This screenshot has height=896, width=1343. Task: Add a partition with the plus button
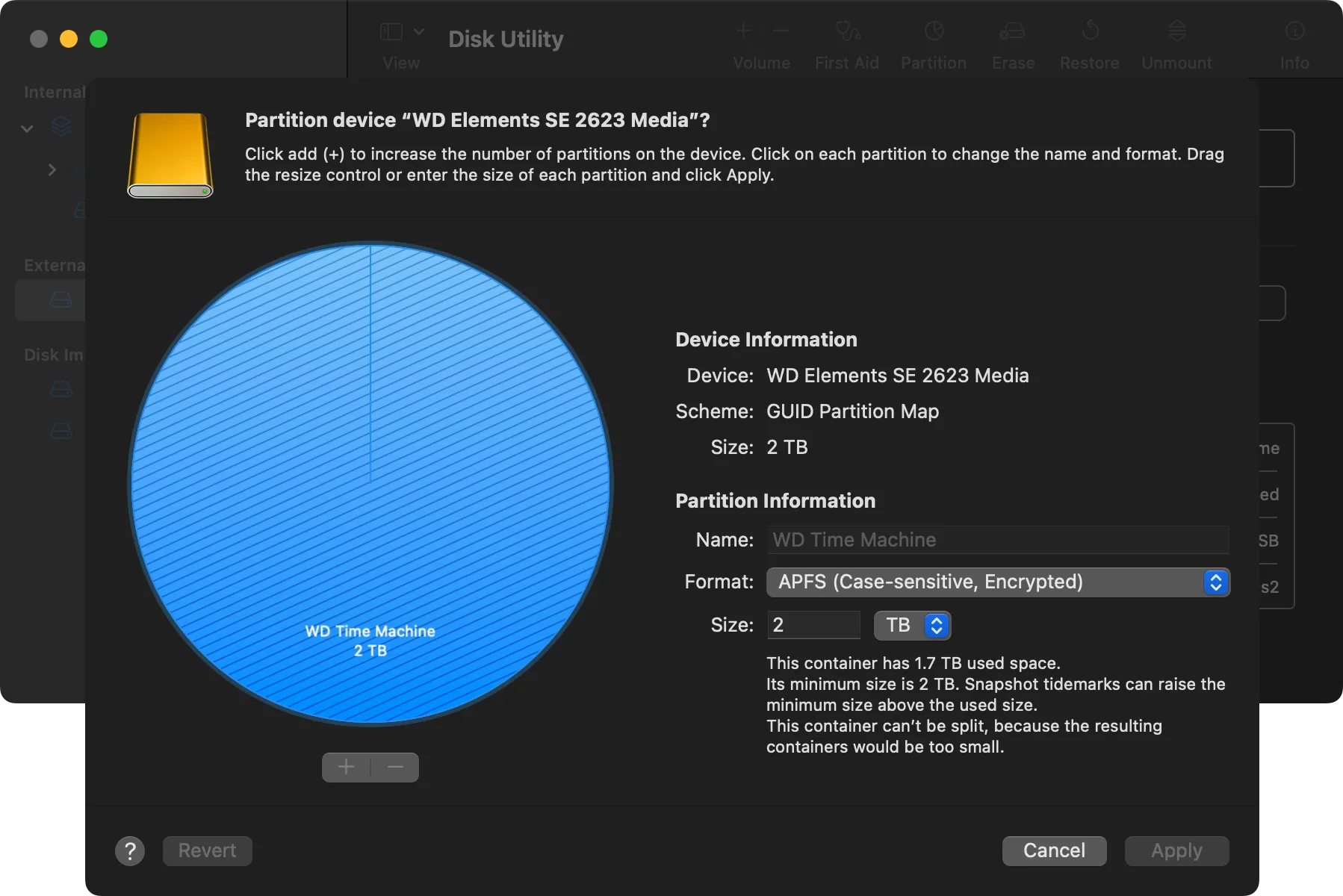pos(346,767)
